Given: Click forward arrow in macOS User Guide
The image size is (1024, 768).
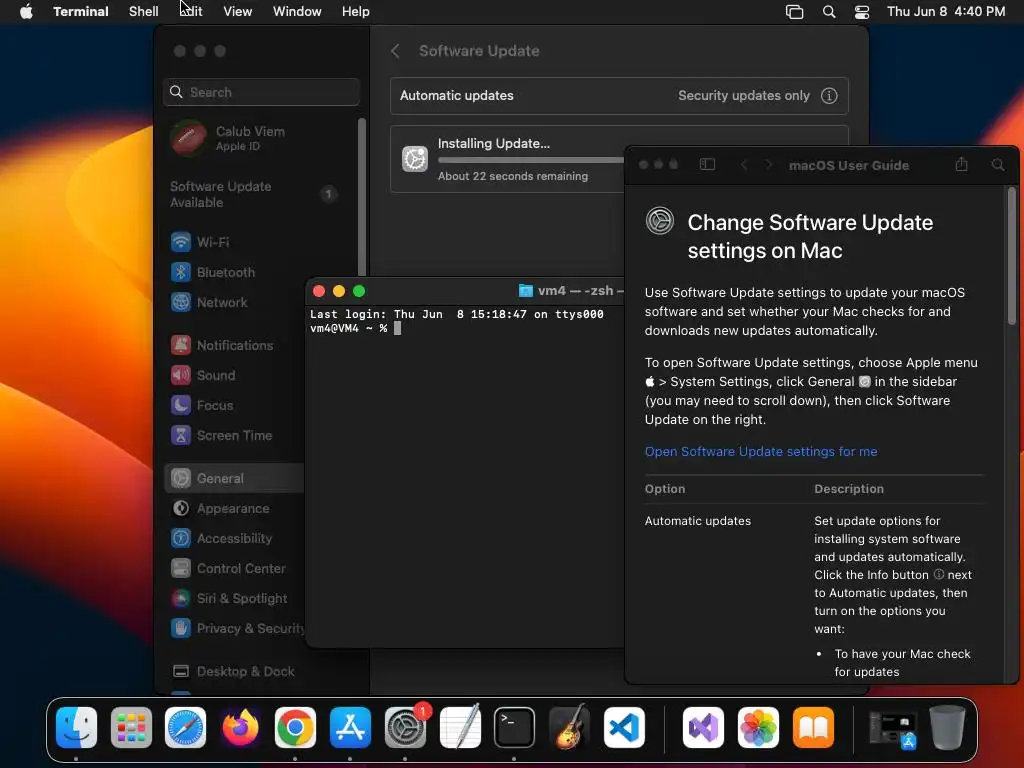Looking at the screenshot, I should tap(768, 165).
